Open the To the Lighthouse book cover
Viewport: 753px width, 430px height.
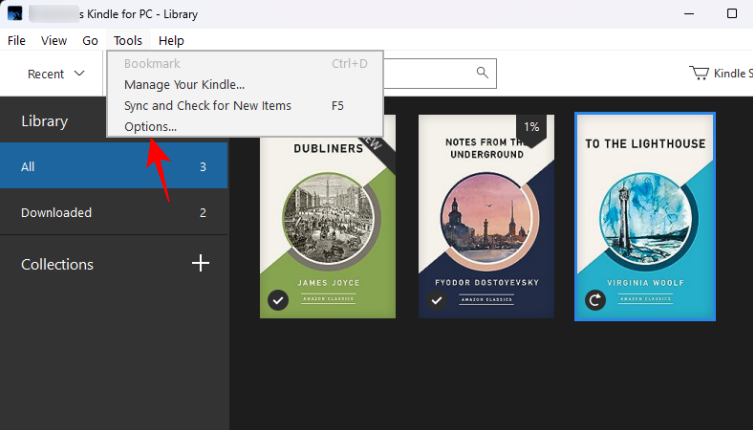pyautogui.click(x=645, y=215)
